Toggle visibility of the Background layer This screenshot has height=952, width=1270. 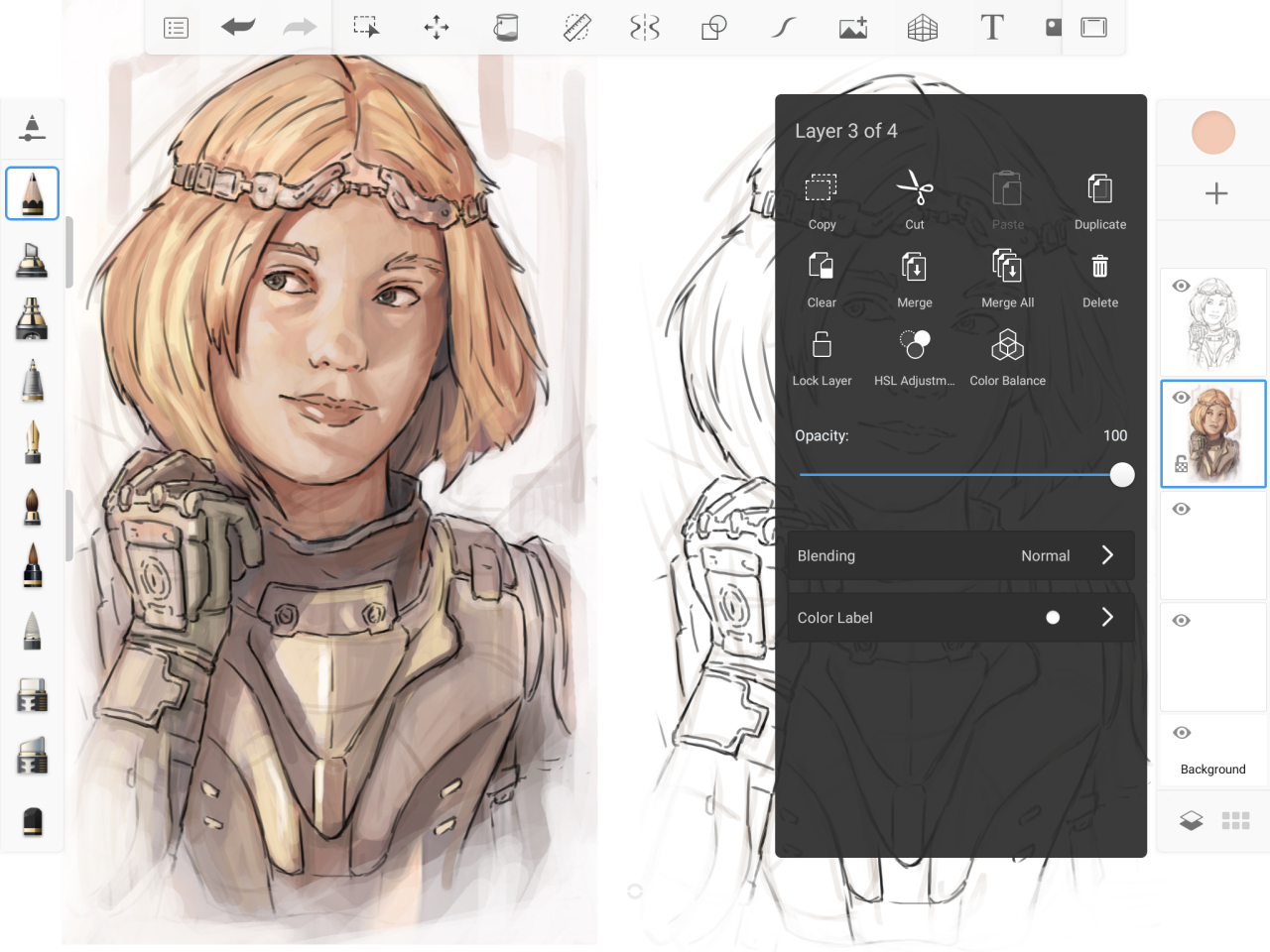1181,733
